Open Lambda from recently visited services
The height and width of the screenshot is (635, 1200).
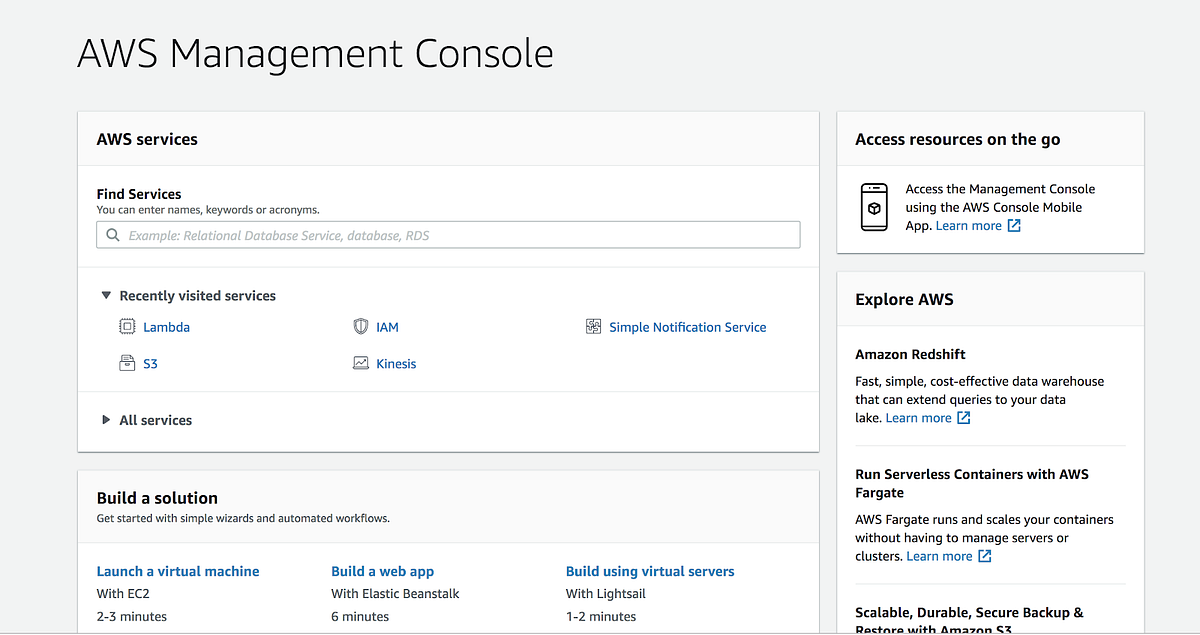point(166,326)
